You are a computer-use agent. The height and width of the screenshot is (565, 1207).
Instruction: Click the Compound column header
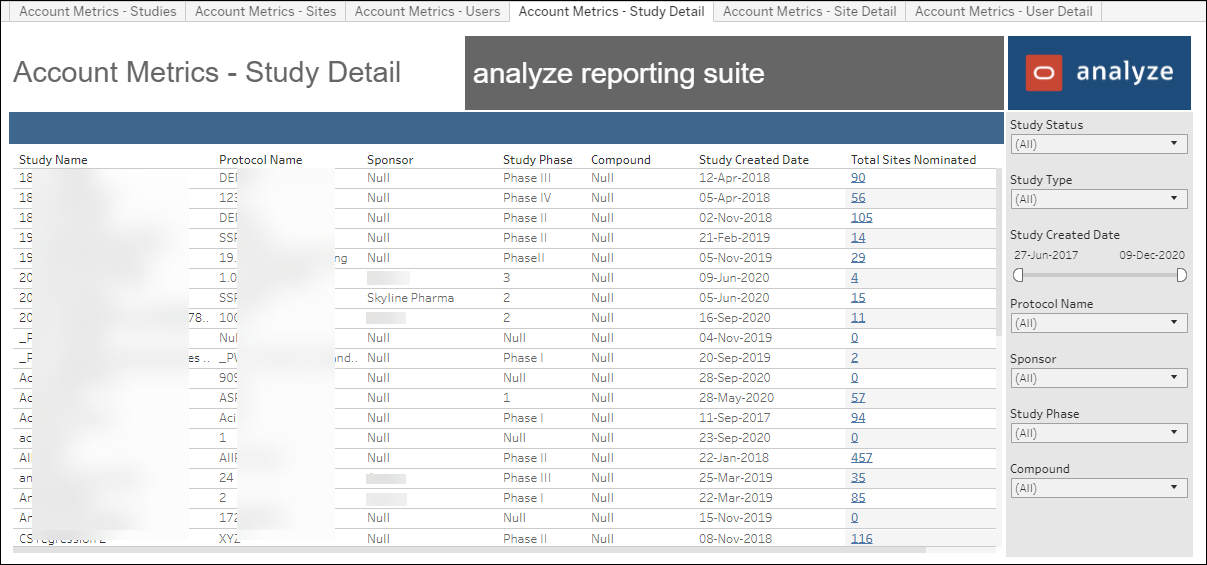621,160
